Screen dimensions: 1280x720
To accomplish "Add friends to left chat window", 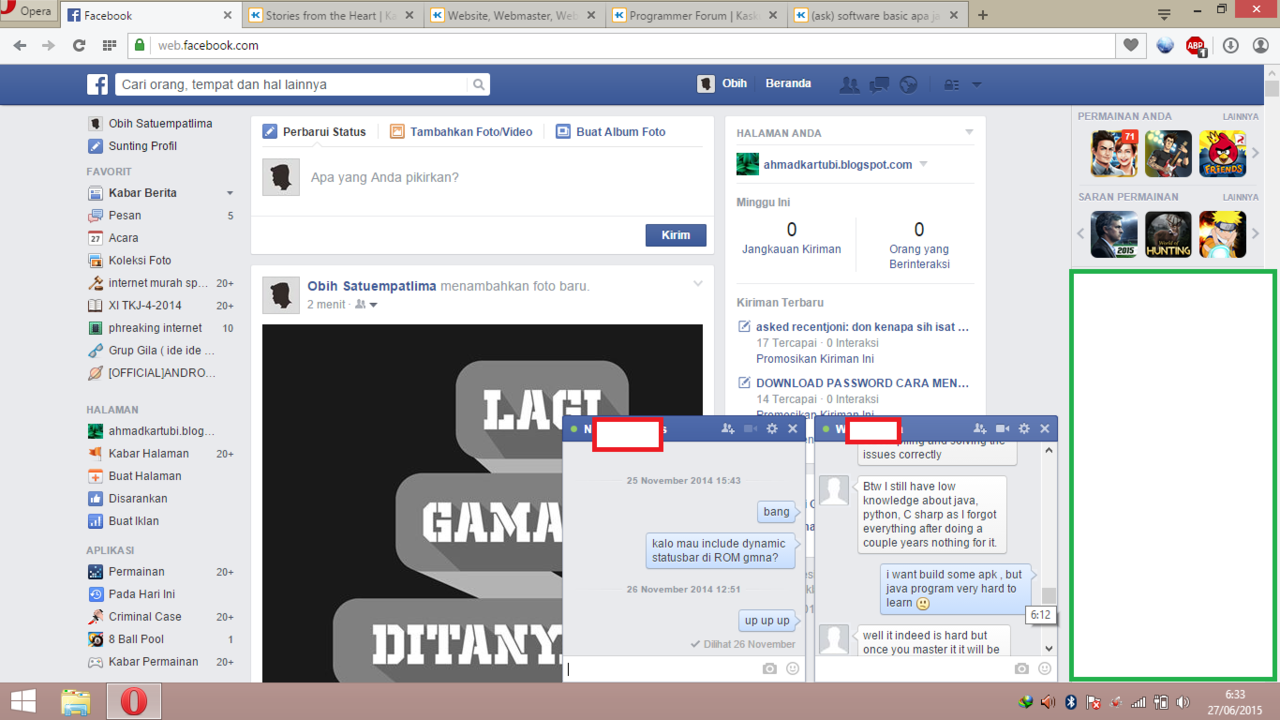I will coord(727,429).
